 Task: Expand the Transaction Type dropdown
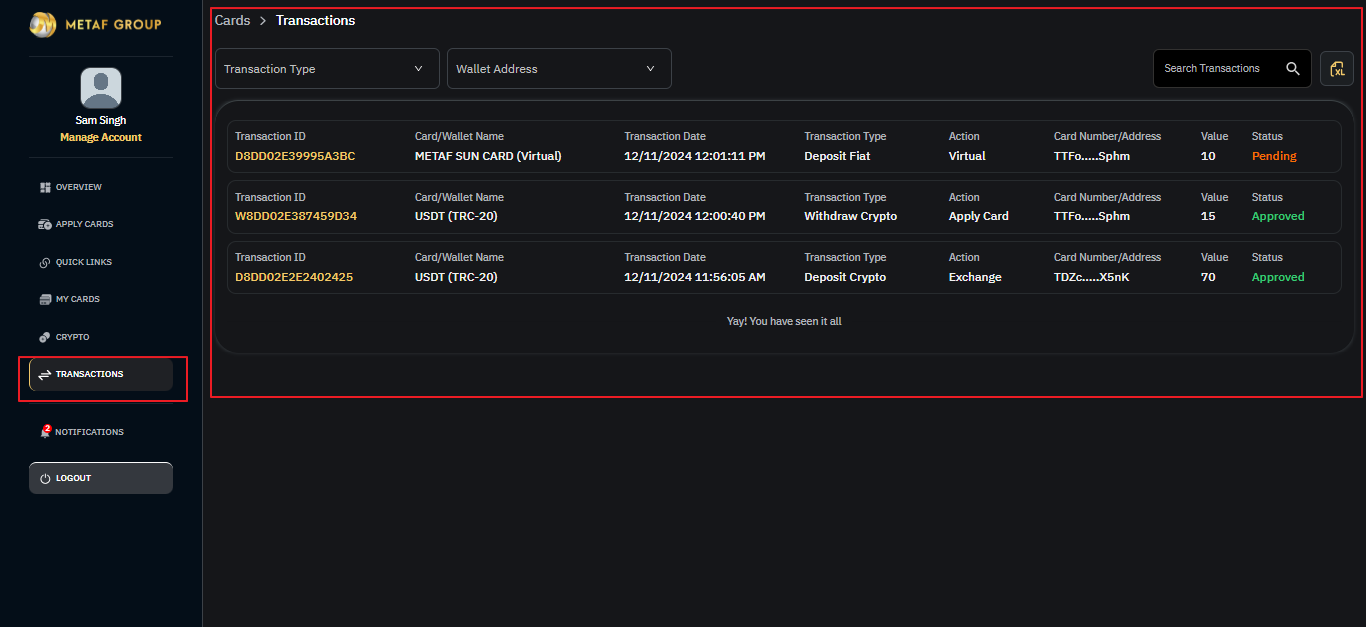327,69
